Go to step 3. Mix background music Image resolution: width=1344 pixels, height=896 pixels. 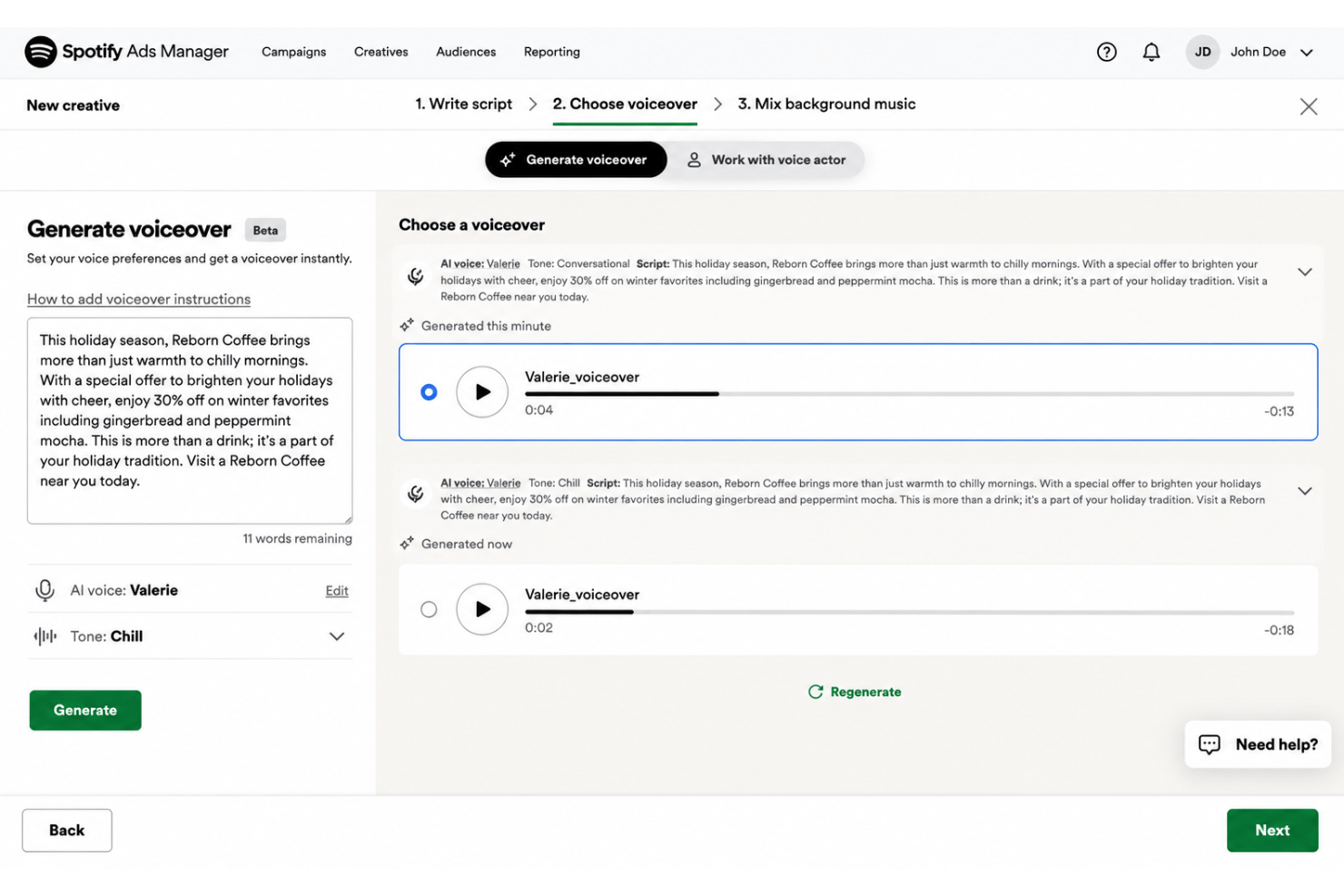tap(826, 104)
